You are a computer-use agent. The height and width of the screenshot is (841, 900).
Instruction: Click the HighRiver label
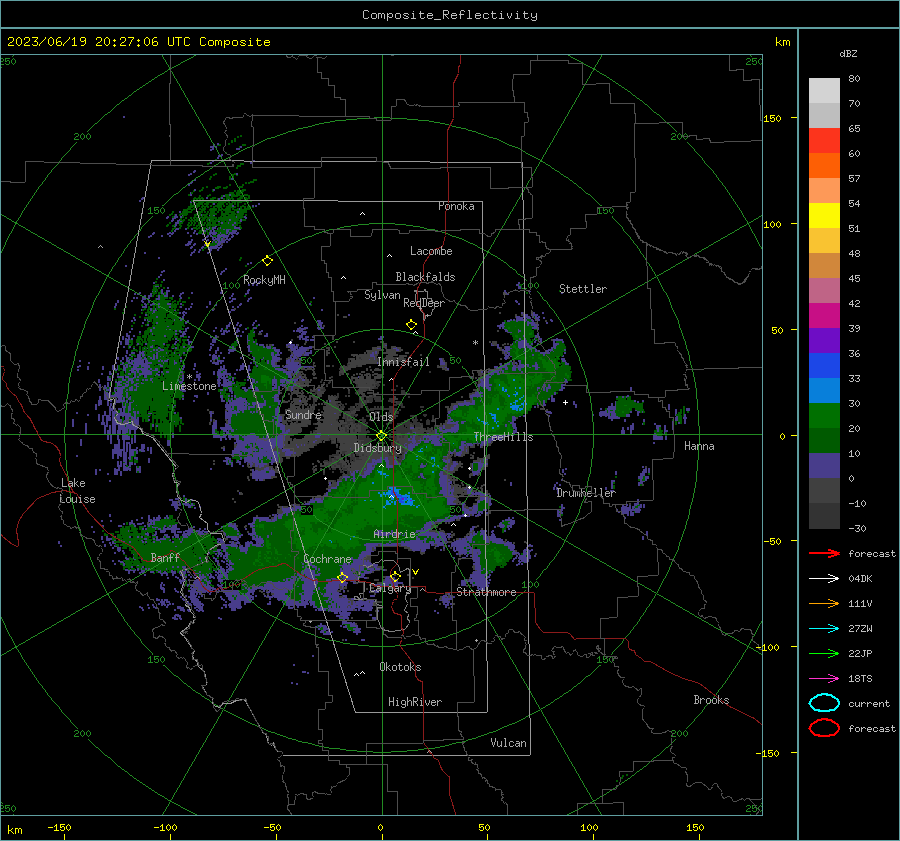(x=415, y=702)
